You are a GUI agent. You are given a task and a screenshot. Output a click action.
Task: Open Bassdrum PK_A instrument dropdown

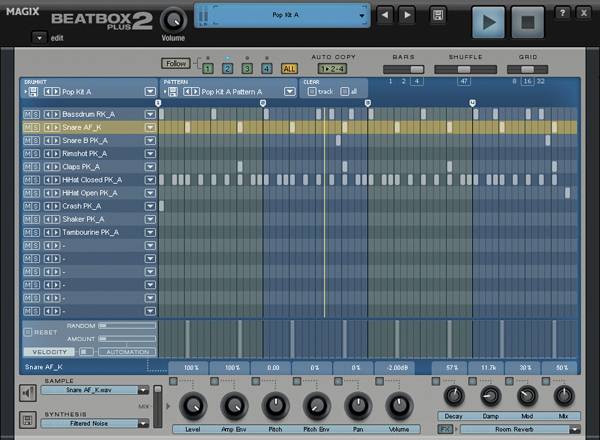150,114
